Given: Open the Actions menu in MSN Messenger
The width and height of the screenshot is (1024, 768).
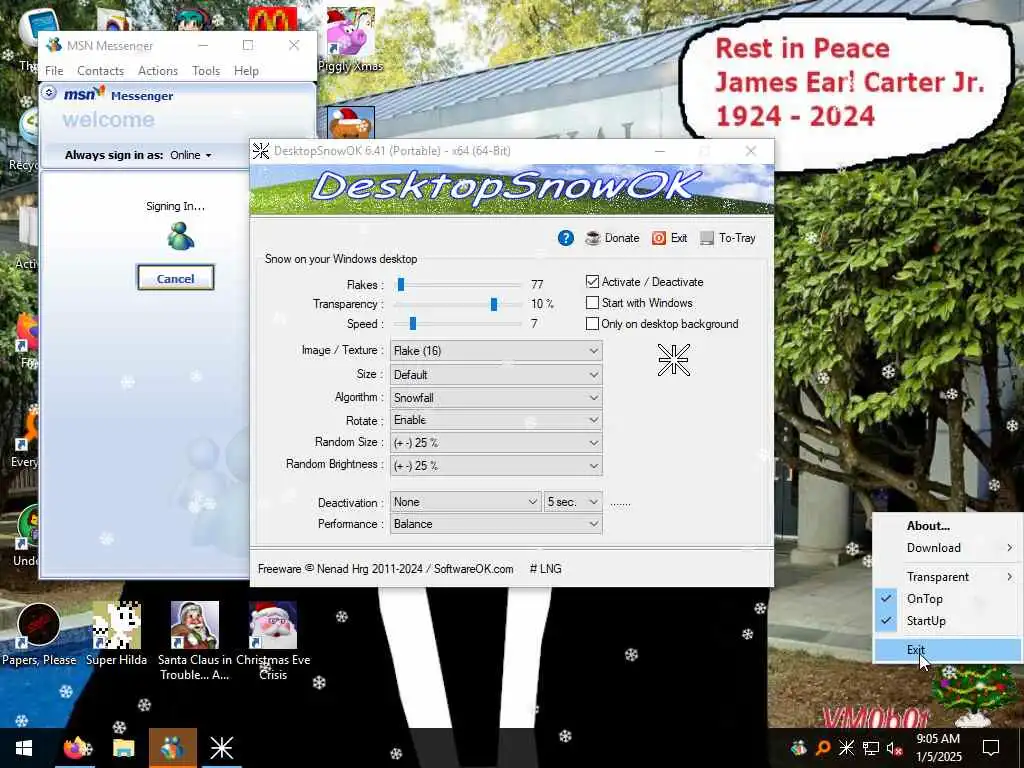Looking at the screenshot, I should [157, 71].
